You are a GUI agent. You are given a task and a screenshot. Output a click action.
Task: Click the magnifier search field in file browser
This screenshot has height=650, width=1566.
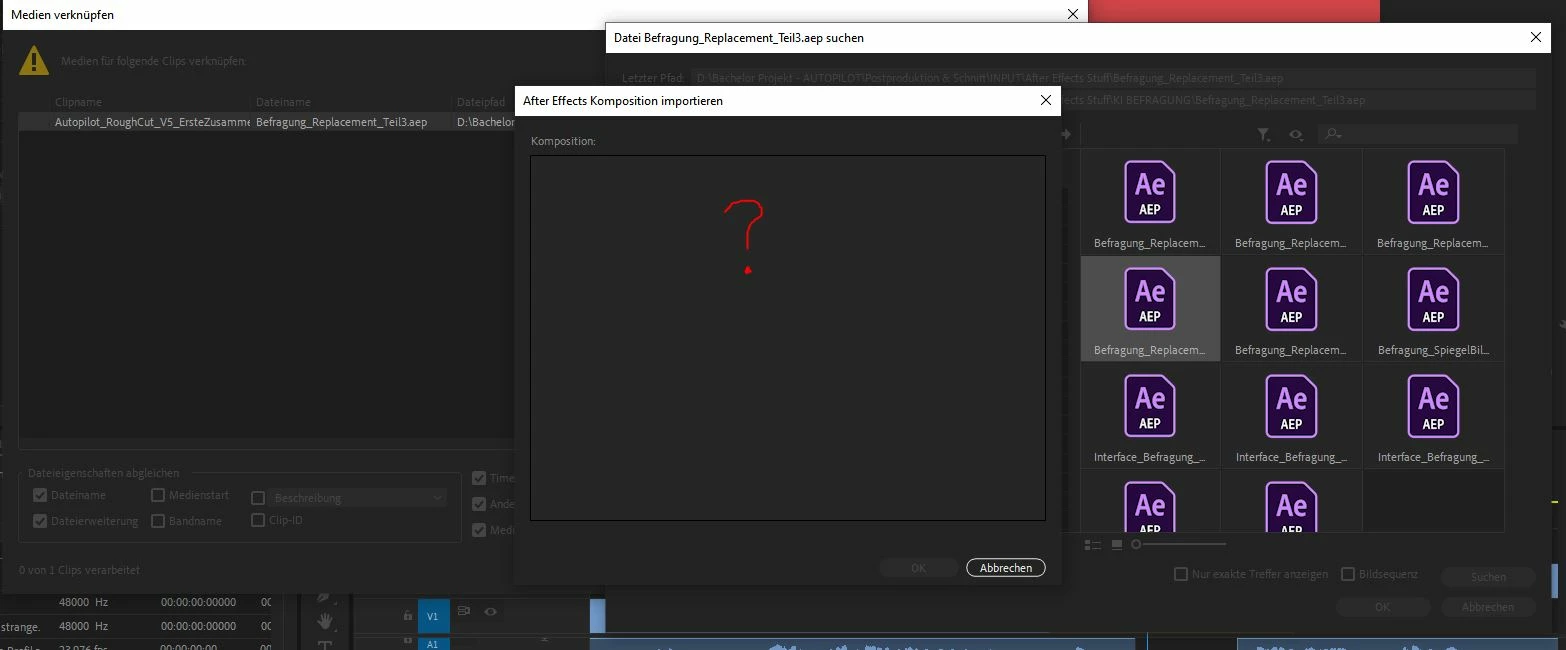[x=1418, y=134]
